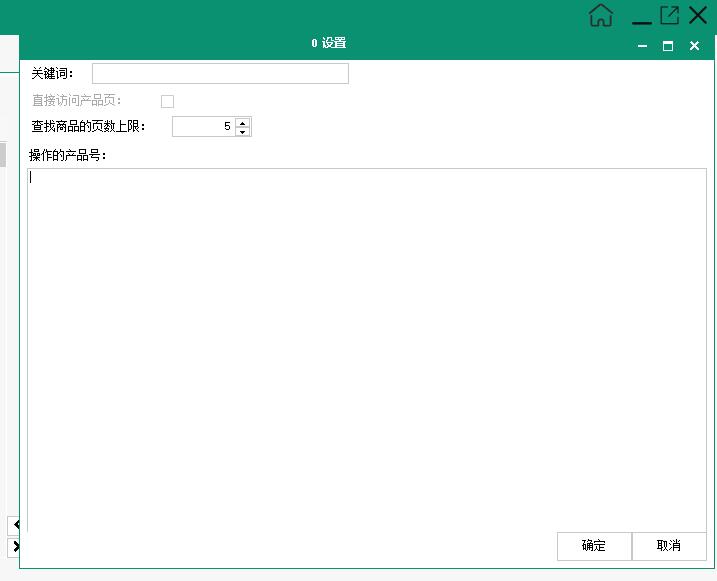Screen dimensions: 717x581
Task: Decrease the page limit with down arrow
Action: (243, 132)
